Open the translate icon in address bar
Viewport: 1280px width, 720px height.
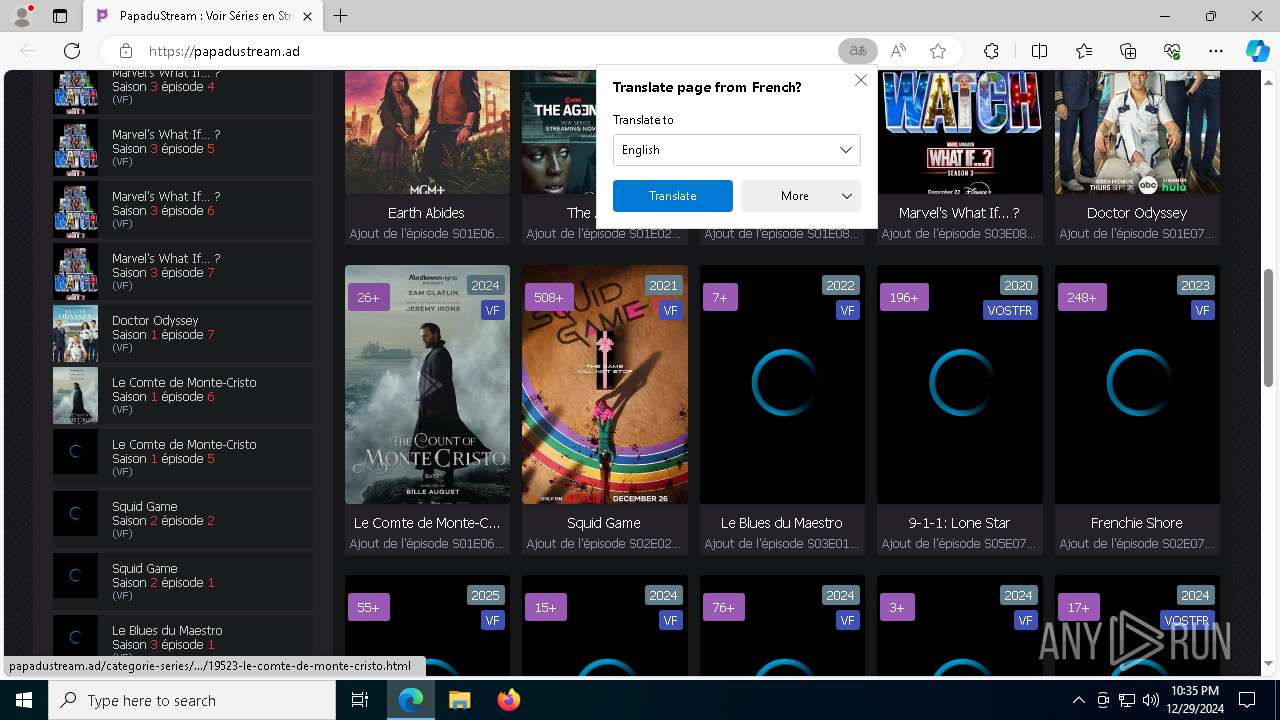857,51
